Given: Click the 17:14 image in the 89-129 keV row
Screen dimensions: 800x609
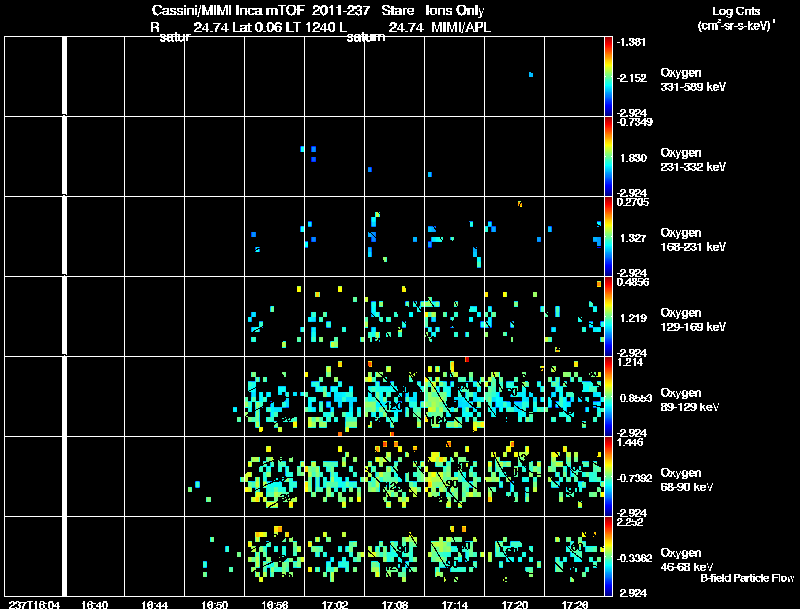Looking at the screenshot, I should tap(454, 396).
